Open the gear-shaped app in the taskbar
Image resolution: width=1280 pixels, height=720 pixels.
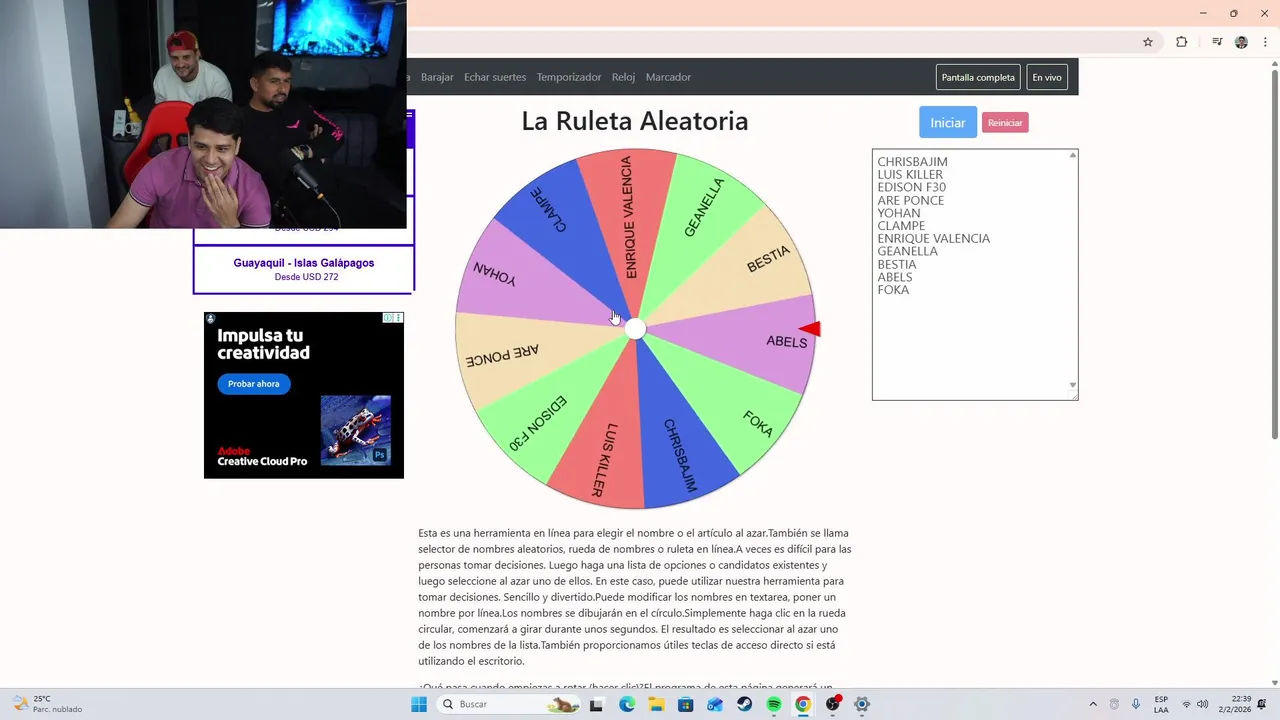point(862,704)
